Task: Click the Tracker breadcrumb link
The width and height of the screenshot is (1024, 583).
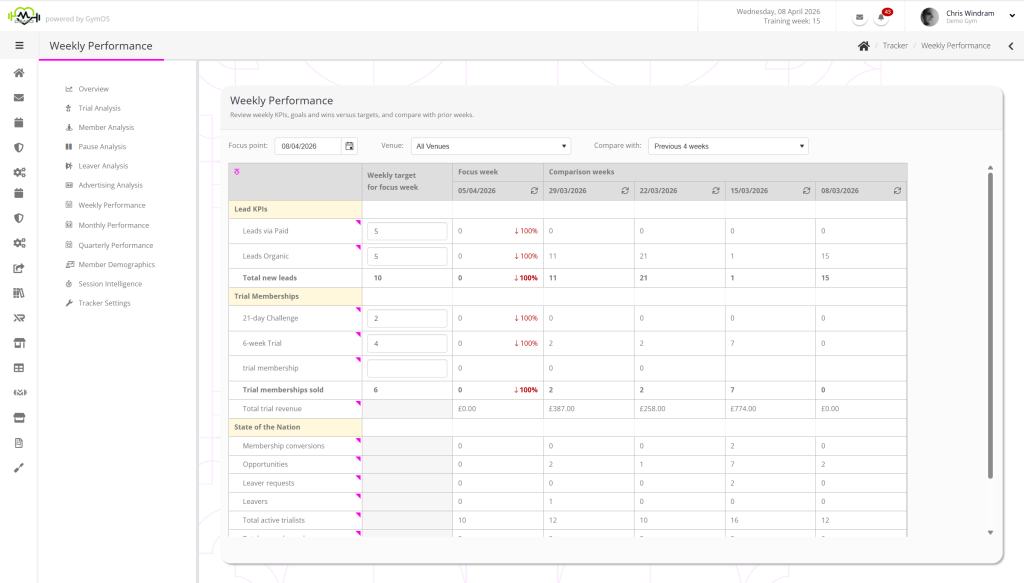Action: tap(895, 46)
